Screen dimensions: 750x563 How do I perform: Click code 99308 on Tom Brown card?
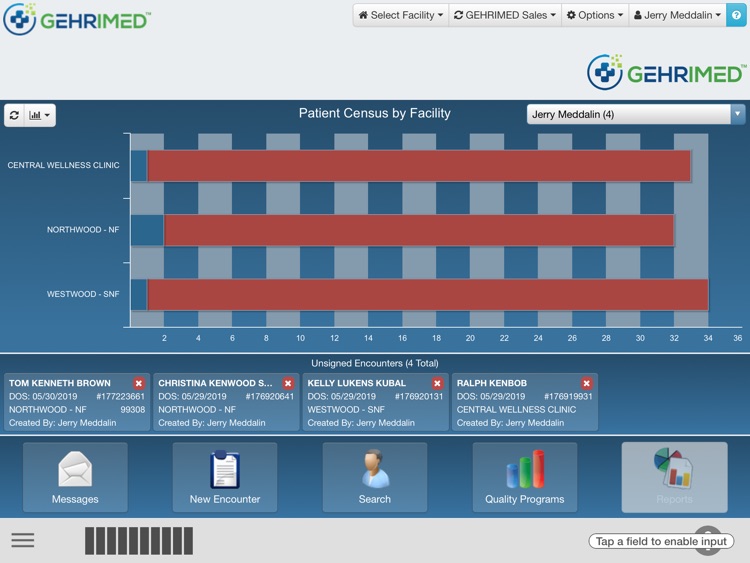[x=132, y=410]
